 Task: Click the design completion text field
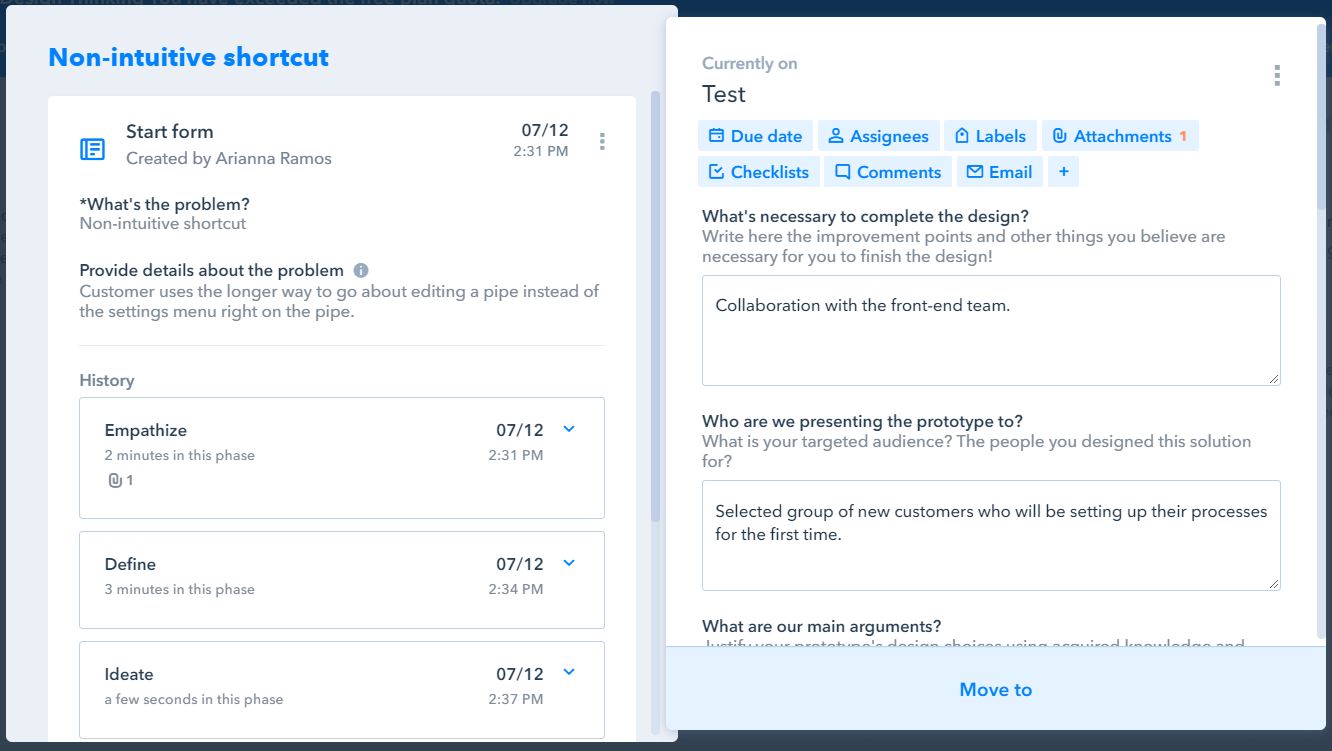click(990, 330)
